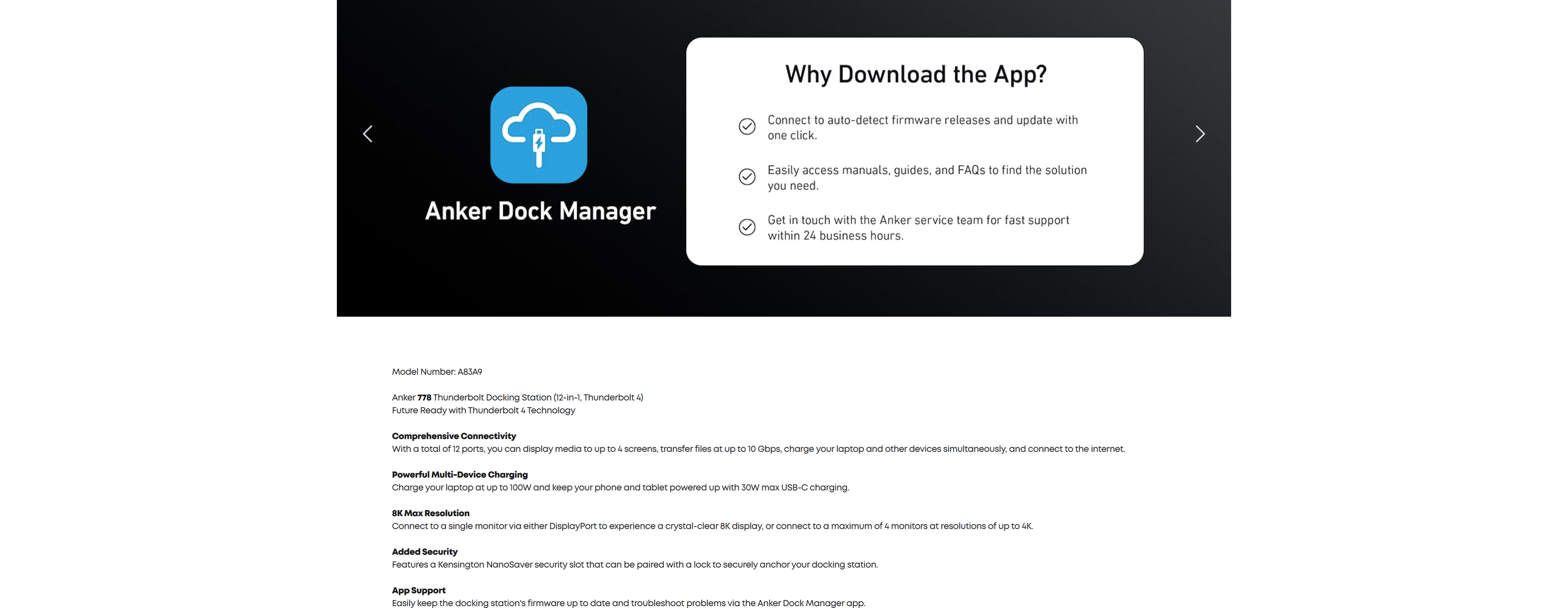The image size is (1568, 608).
Task: Click the firmware releases one-click update text
Action: [922, 127]
